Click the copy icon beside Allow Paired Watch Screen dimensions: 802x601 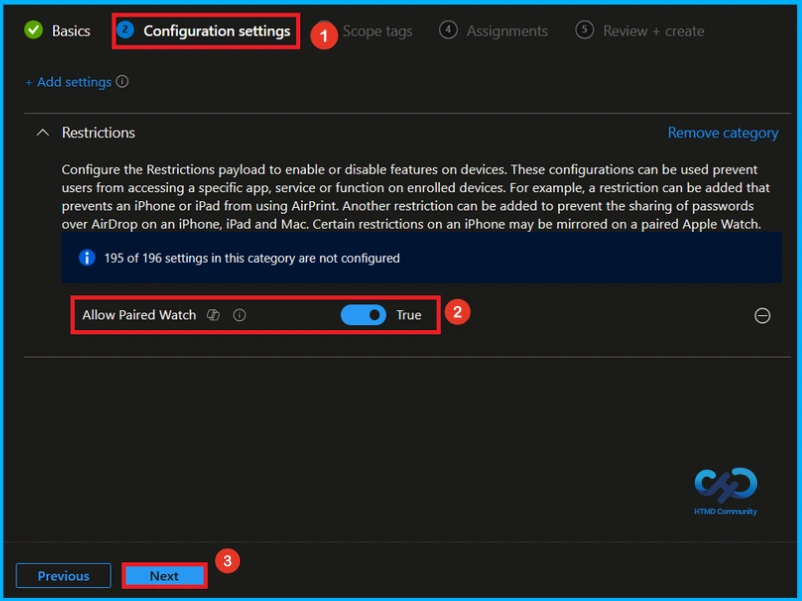(212, 315)
